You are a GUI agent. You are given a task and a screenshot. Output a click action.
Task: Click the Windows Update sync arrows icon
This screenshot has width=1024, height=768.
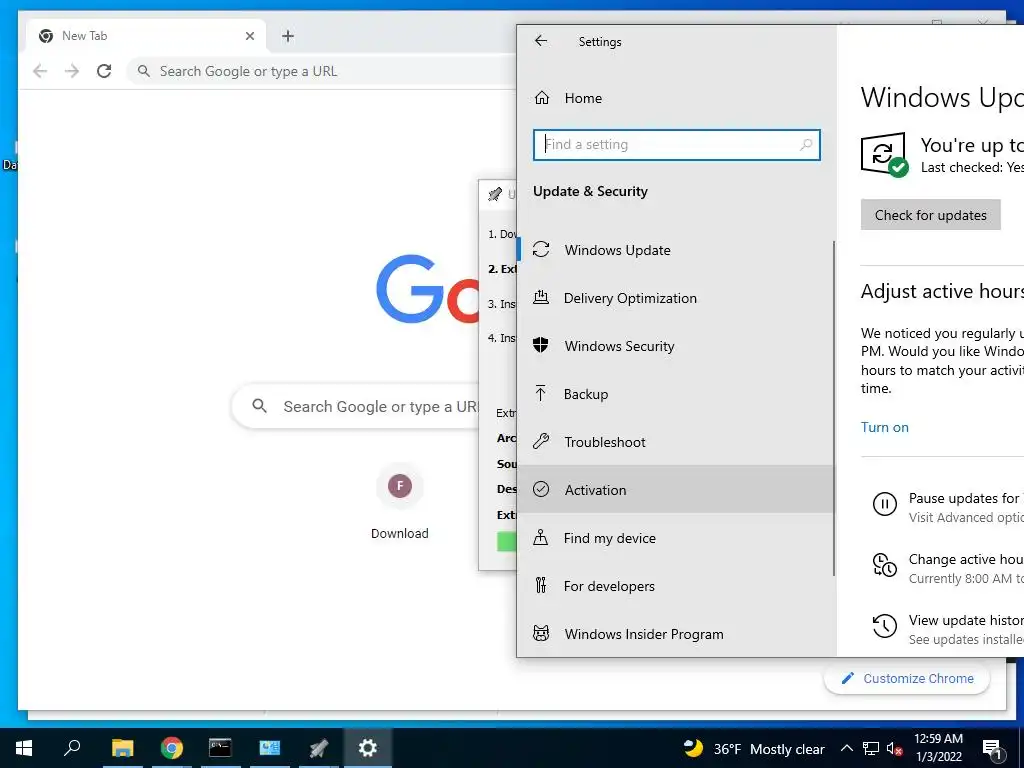pos(541,249)
